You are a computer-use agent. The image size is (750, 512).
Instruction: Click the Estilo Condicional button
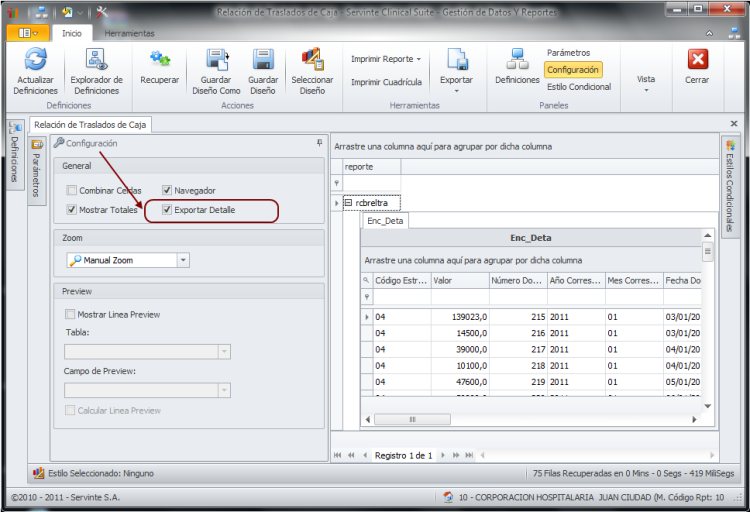[x=579, y=87]
